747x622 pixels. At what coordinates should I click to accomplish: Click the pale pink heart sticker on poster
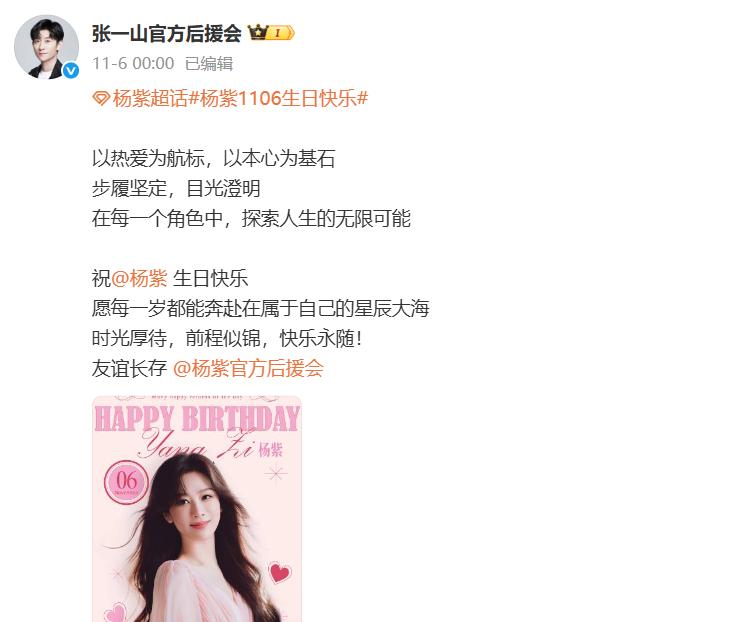tap(116, 612)
